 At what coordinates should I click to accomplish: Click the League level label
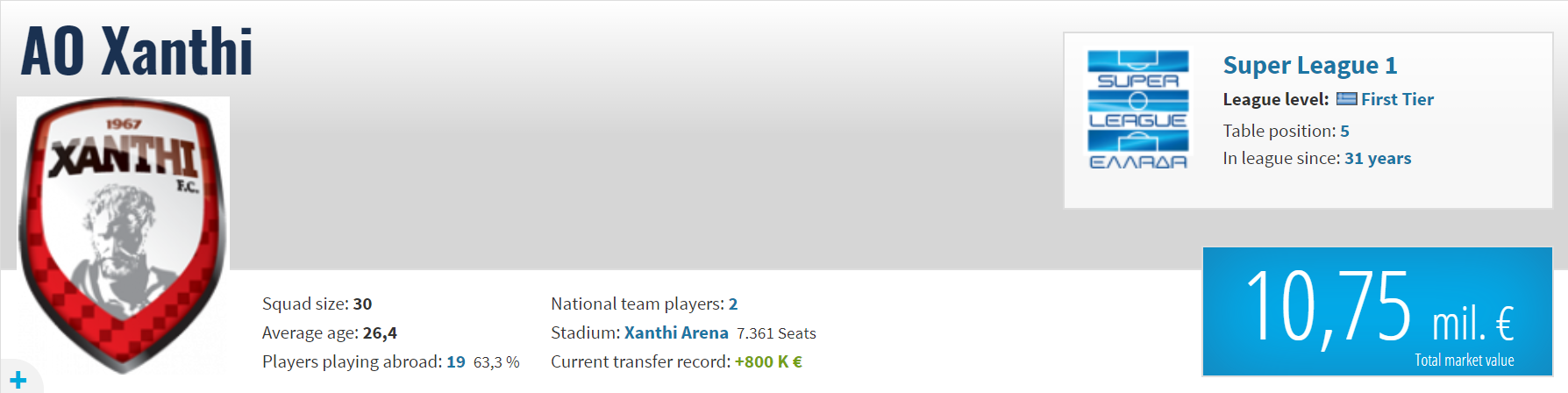click(x=1276, y=99)
